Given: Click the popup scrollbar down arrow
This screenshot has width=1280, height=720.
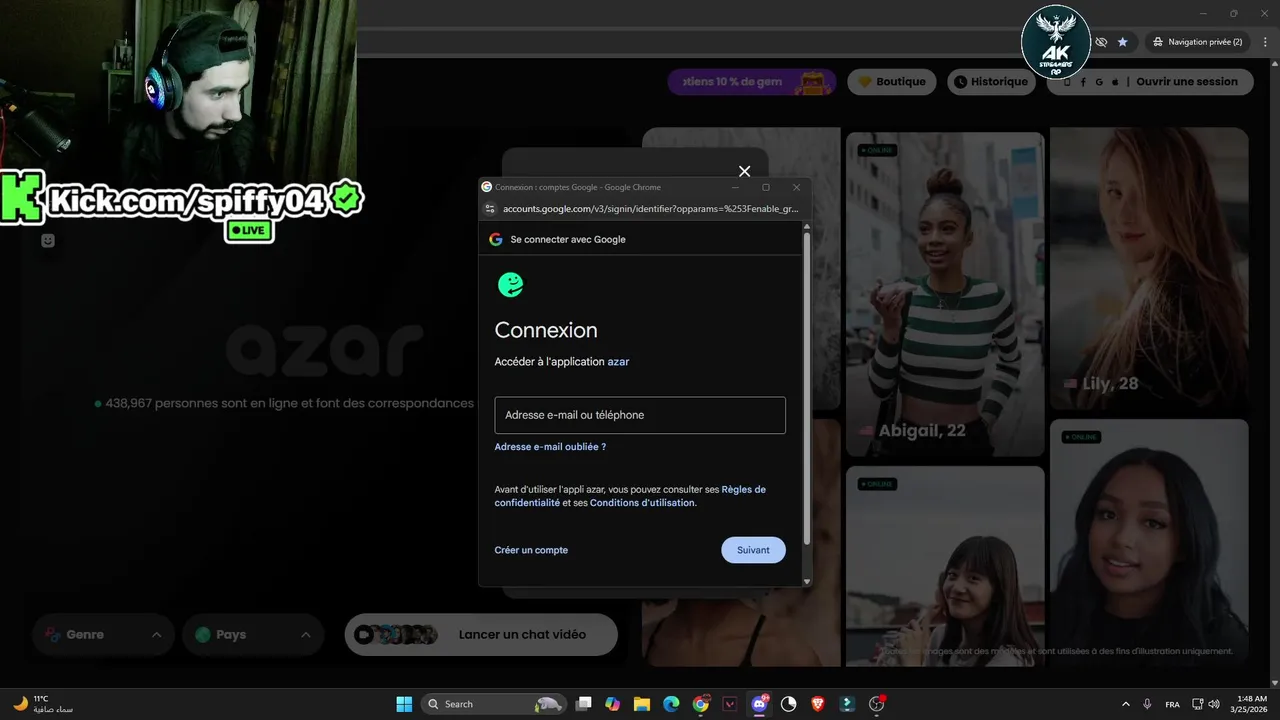Looking at the screenshot, I should [807, 581].
